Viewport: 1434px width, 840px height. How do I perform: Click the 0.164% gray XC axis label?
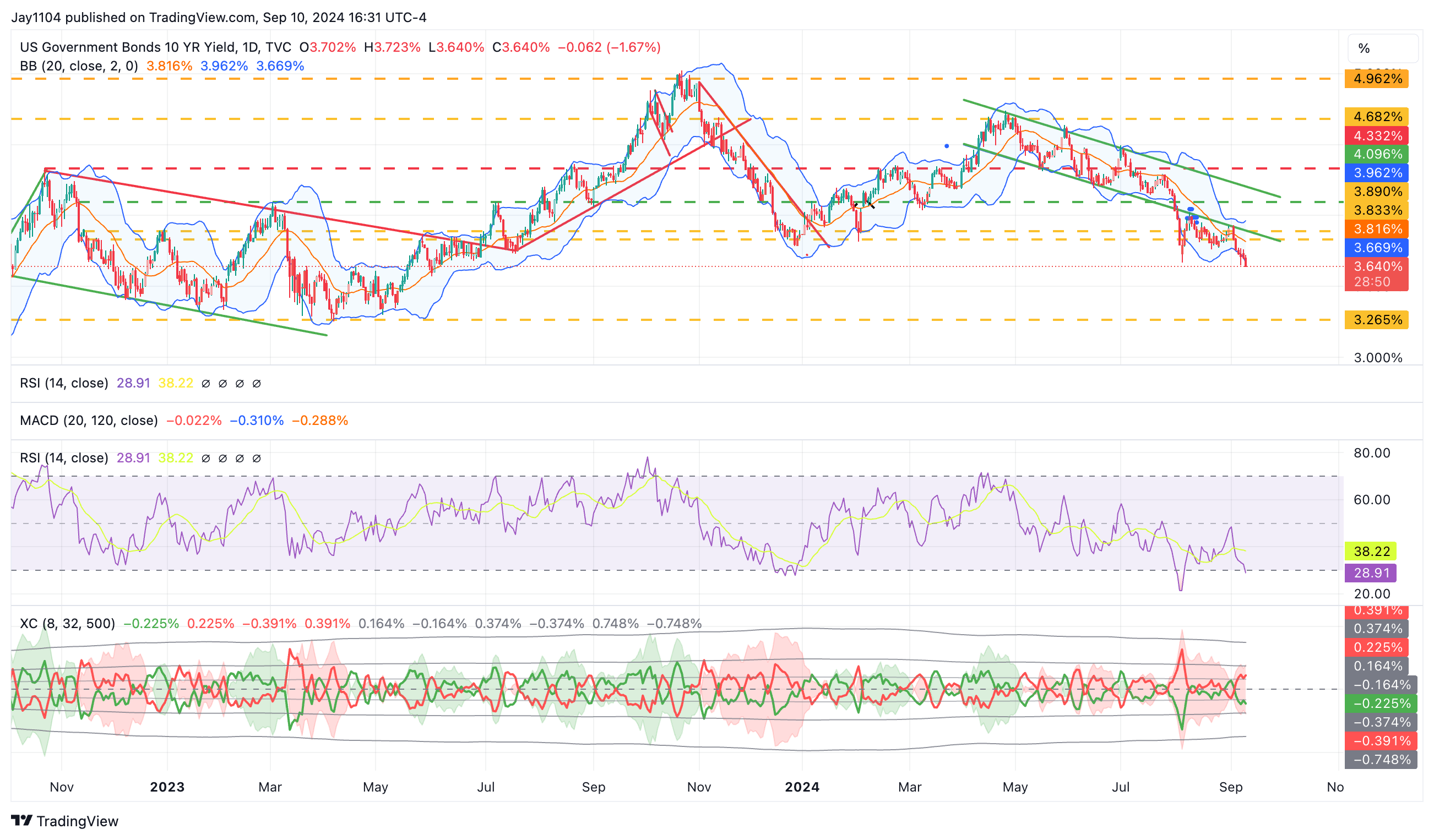coord(1377,666)
